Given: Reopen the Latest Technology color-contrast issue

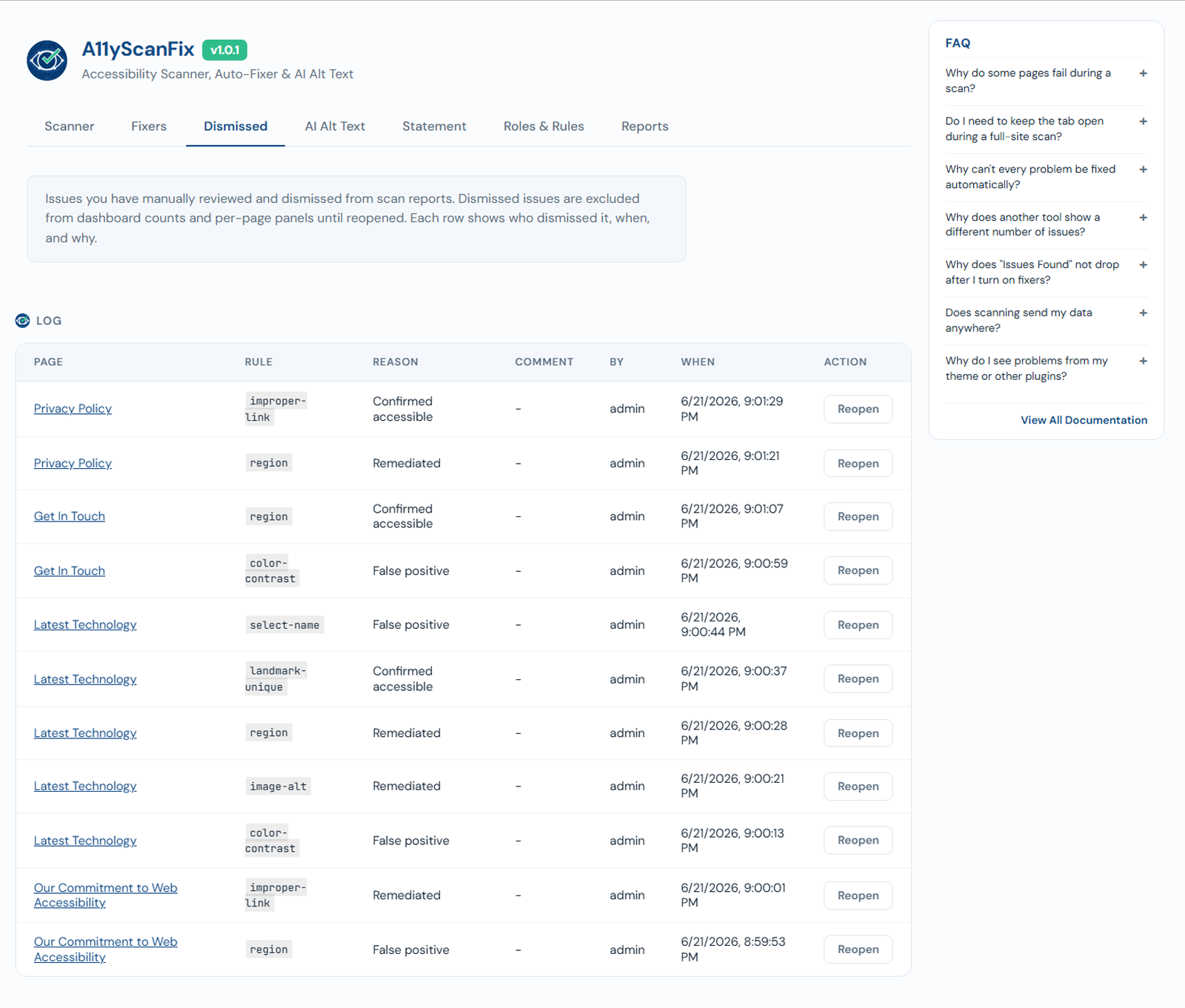Looking at the screenshot, I should pos(858,840).
